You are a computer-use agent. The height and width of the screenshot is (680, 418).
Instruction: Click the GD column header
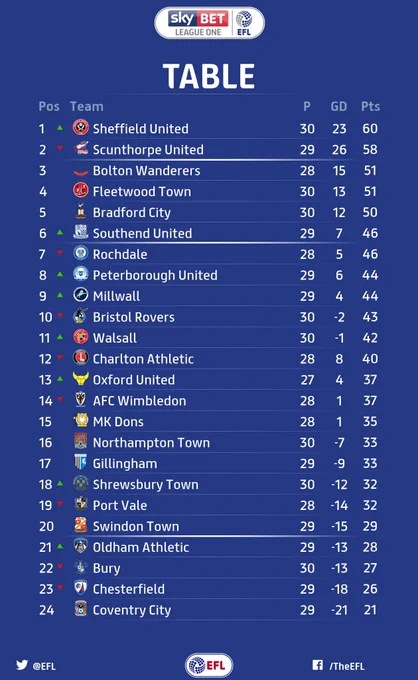pyautogui.click(x=339, y=106)
